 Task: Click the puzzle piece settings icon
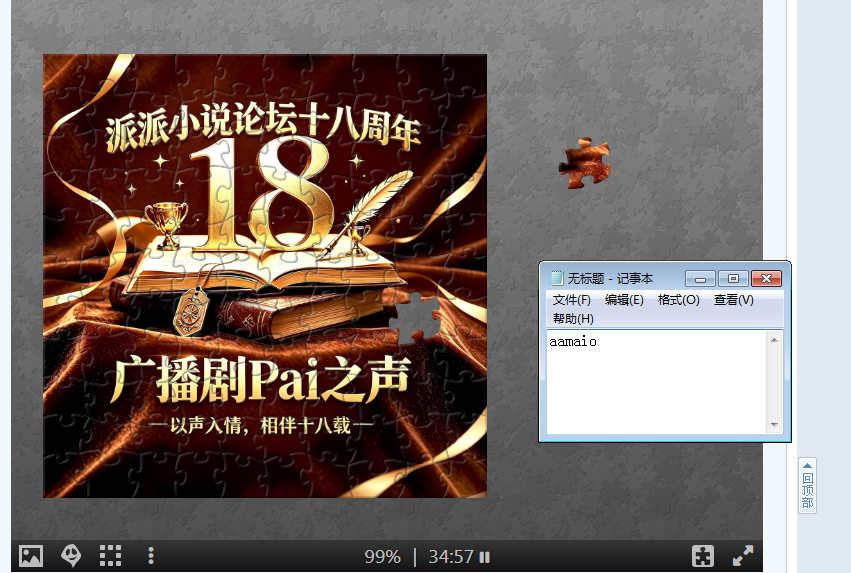click(703, 556)
